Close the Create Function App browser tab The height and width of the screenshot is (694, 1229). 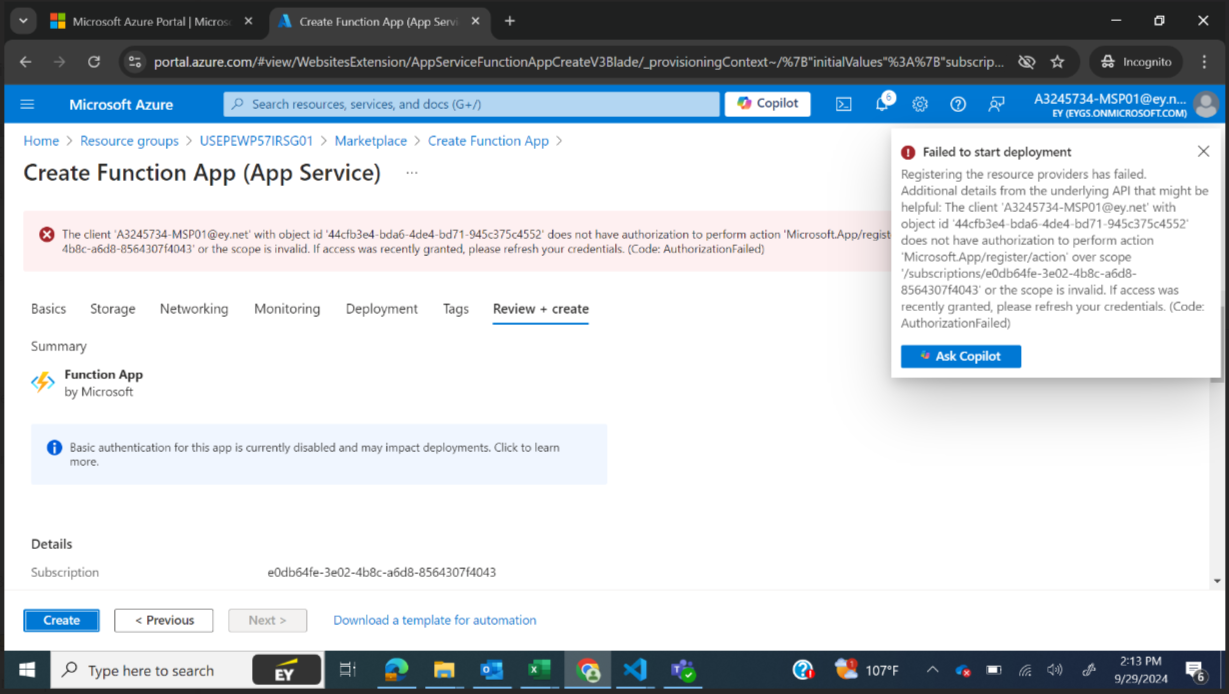pos(475,21)
